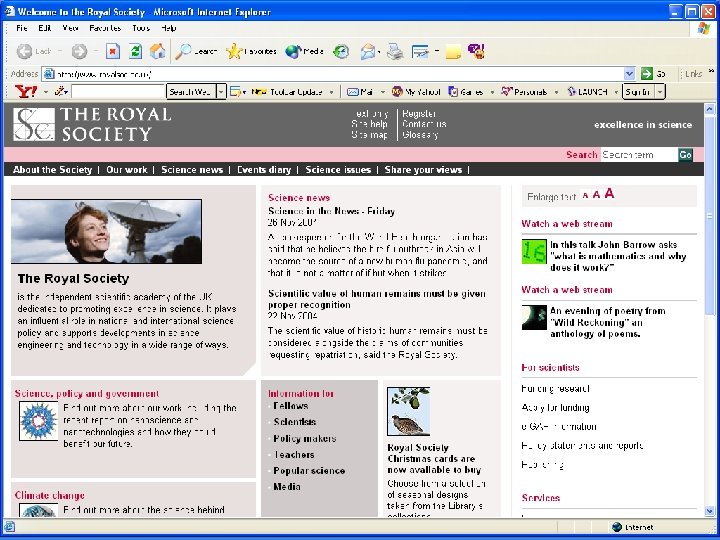Click the partridge Christmas card image
The width and height of the screenshot is (720, 540).
(x=408, y=411)
